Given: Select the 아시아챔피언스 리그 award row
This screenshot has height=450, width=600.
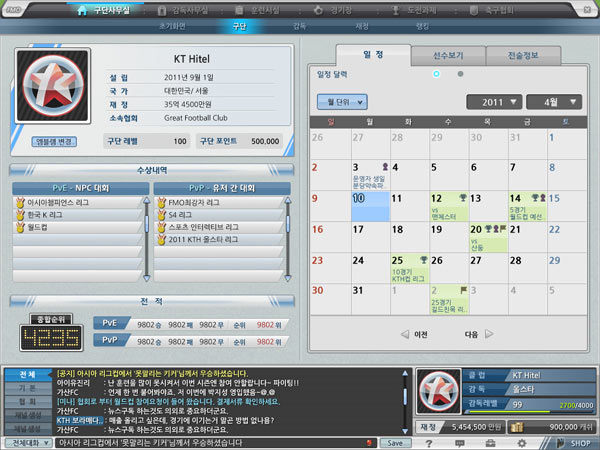Looking at the screenshot, I should point(78,202).
